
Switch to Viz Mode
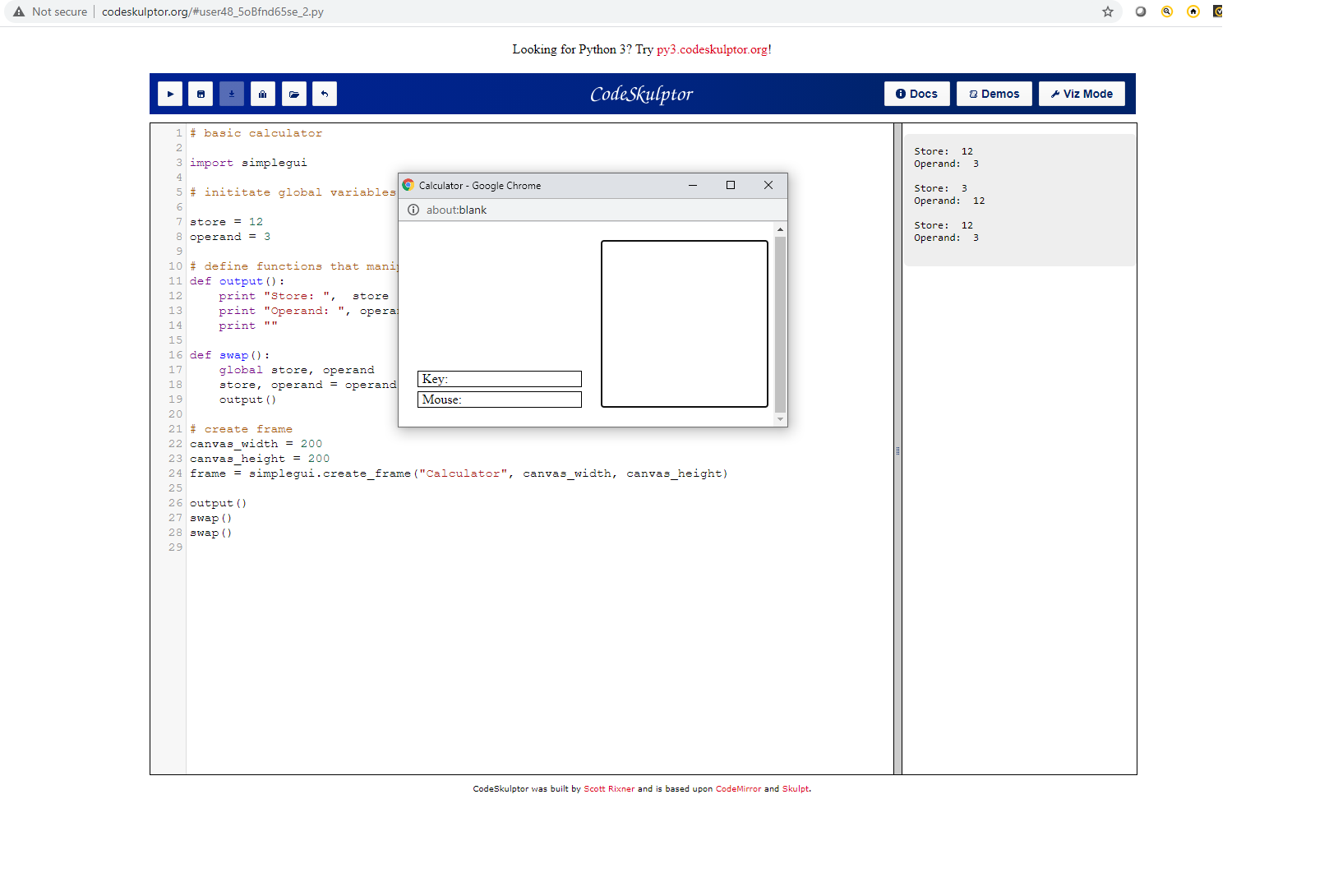coord(1082,94)
